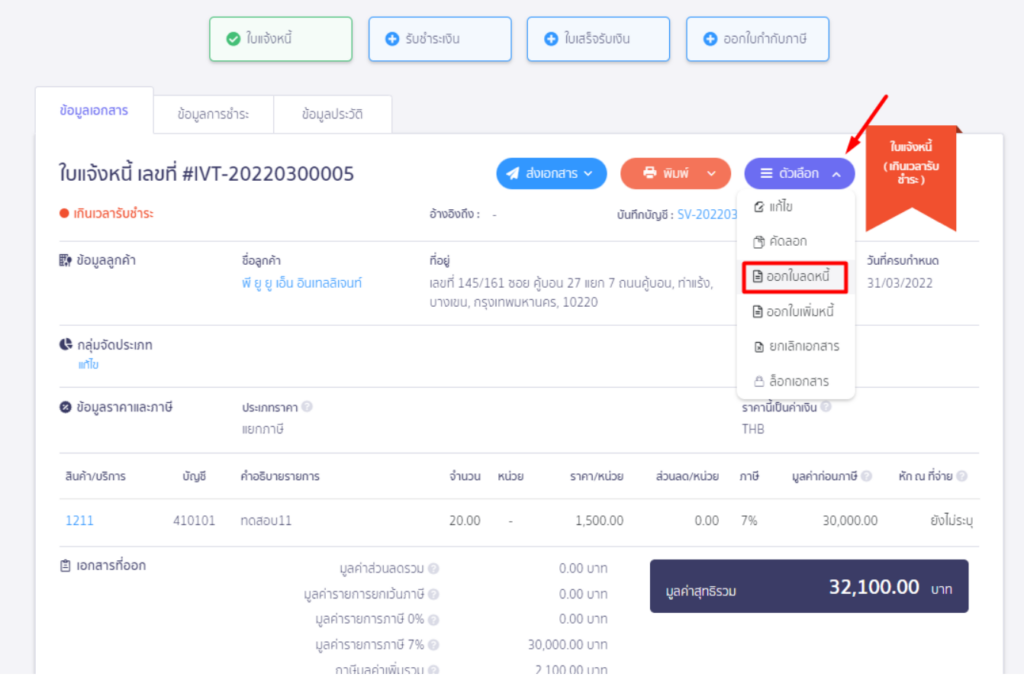Click help icon next to ประเภทราคา
The width and height of the screenshot is (1024, 677).
tap(307, 407)
